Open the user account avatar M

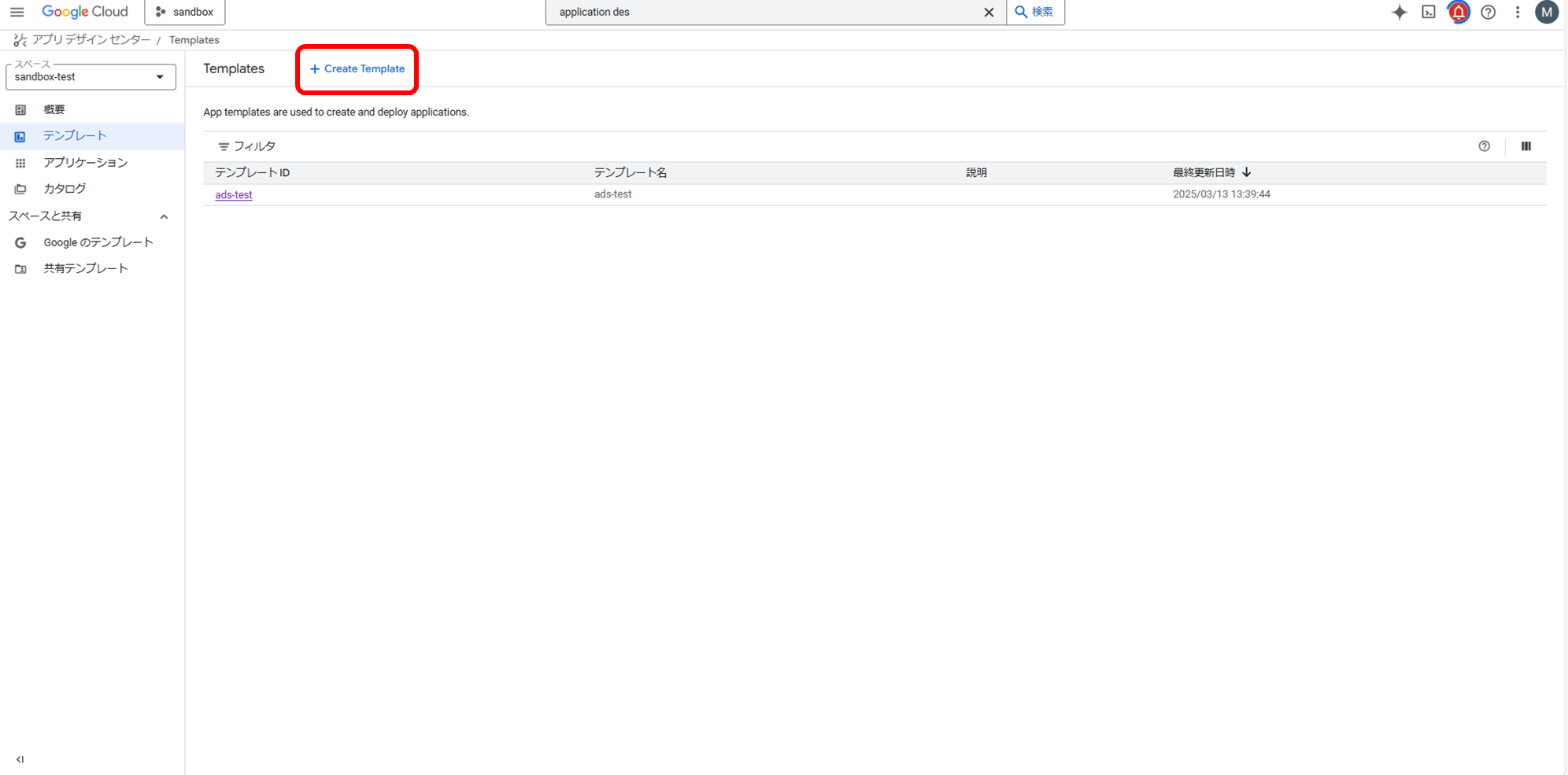pyautogui.click(x=1547, y=12)
